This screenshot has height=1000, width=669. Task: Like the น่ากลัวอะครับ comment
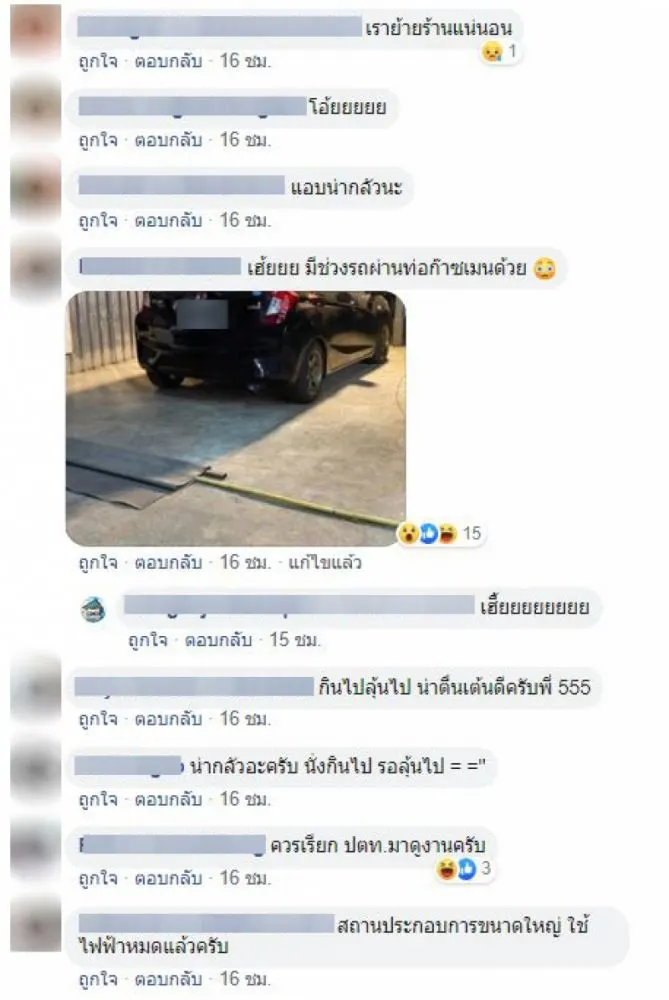pyautogui.click(x=98, y=798)
